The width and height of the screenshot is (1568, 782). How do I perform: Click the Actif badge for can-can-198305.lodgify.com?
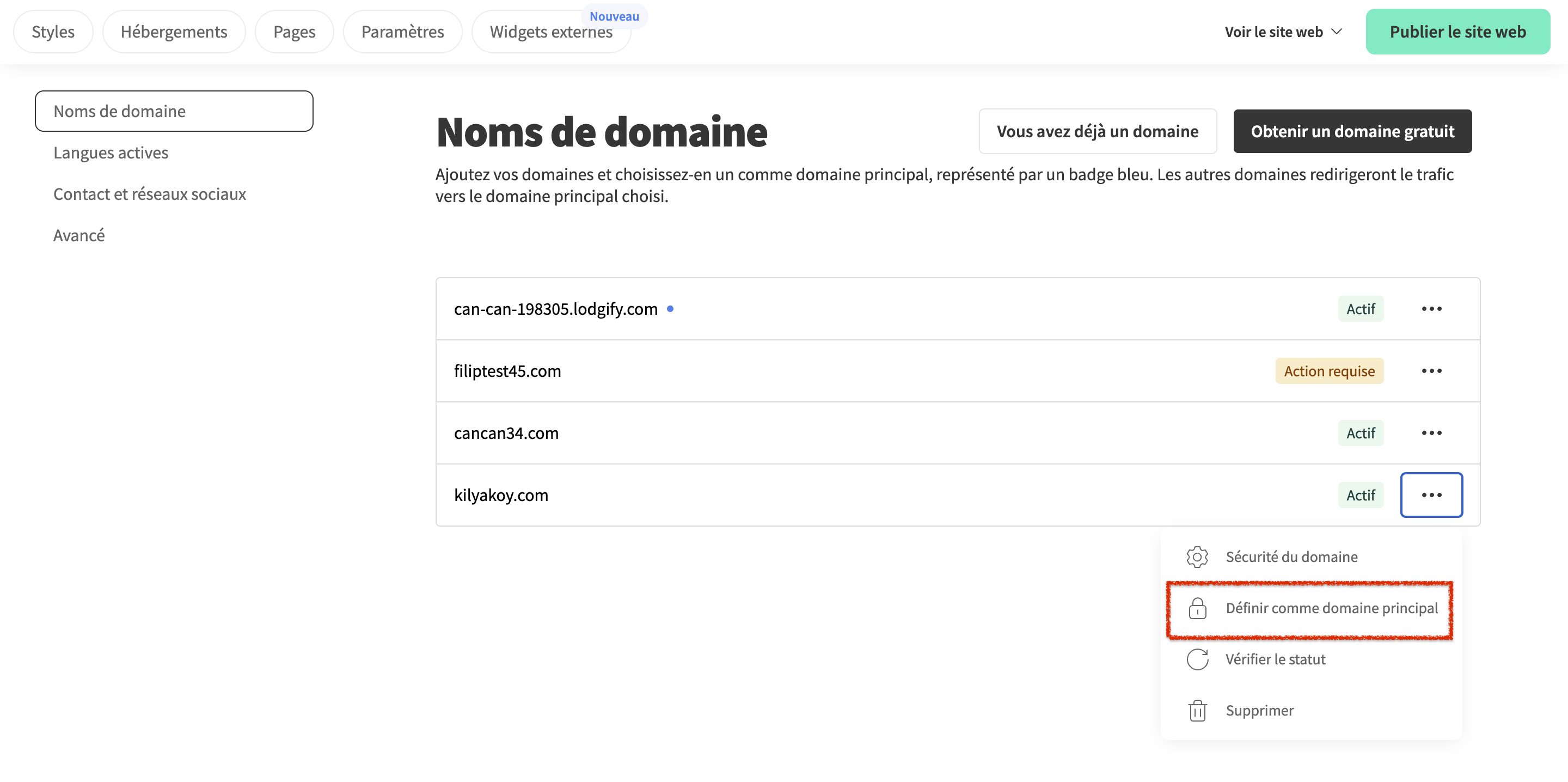point(1361,309)
